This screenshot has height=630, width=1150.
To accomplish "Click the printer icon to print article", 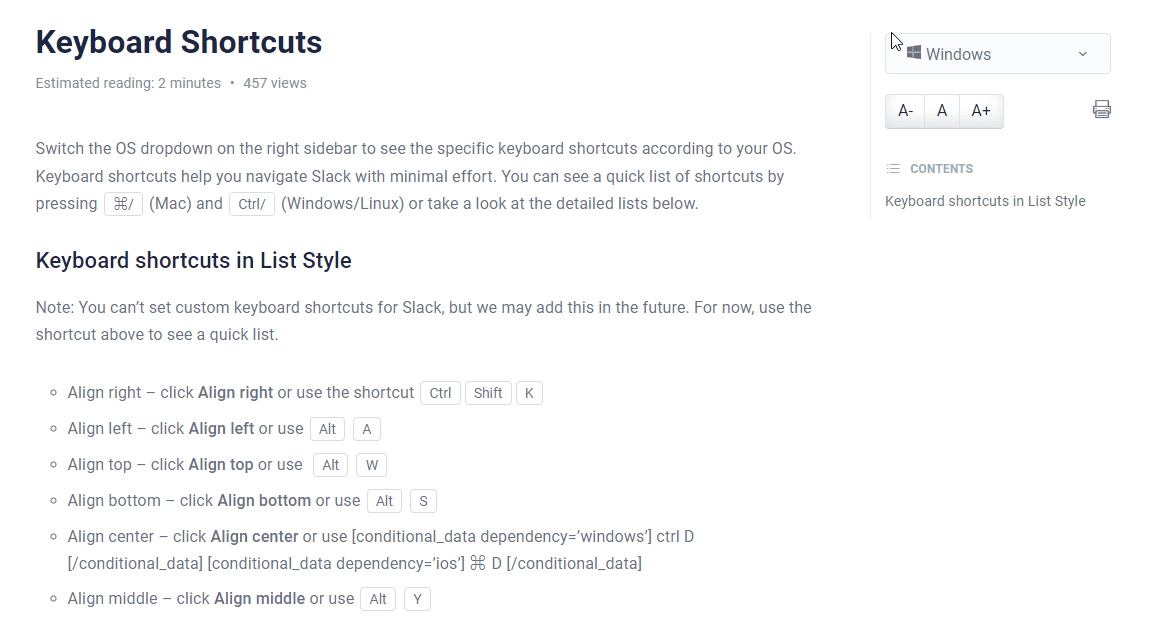I will (x=1101, y=109).
